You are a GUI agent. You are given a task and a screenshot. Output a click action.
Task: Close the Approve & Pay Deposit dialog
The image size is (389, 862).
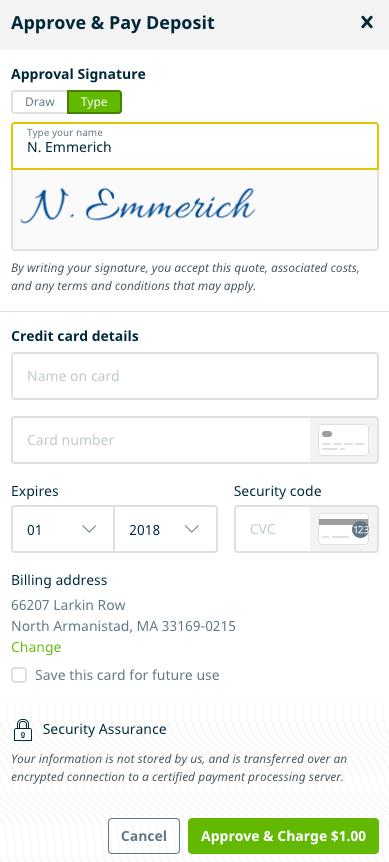click(x=366, y=23)
